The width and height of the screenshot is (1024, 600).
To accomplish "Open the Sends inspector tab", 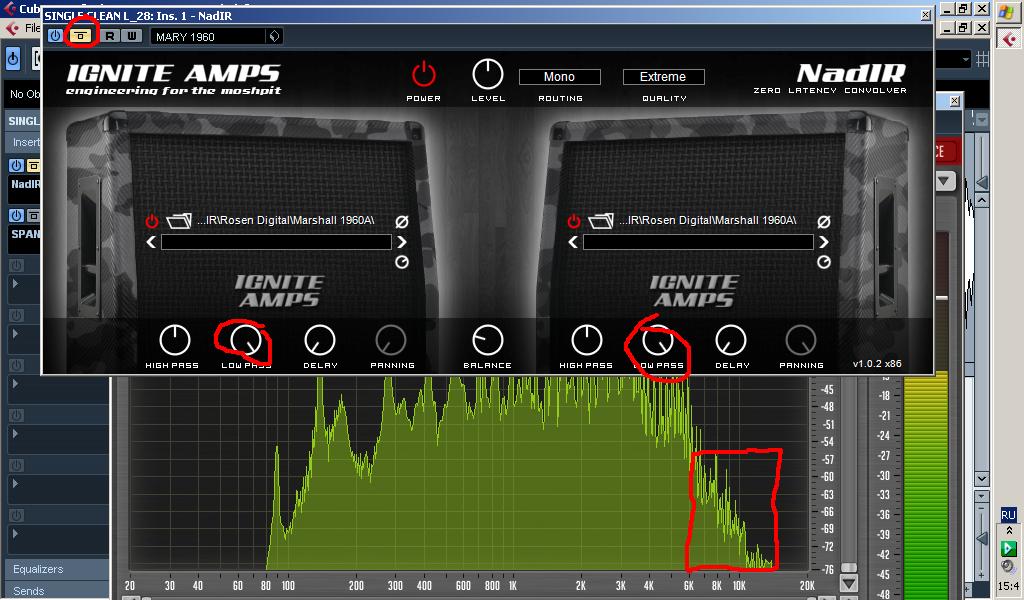I will click(29, 591).
